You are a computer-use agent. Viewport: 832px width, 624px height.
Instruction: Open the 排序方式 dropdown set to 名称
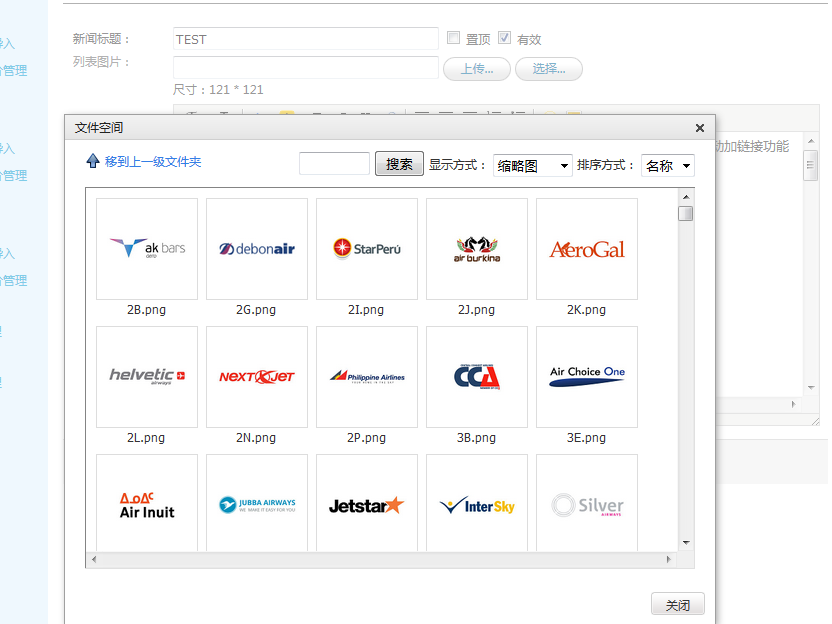click(668, 166)
